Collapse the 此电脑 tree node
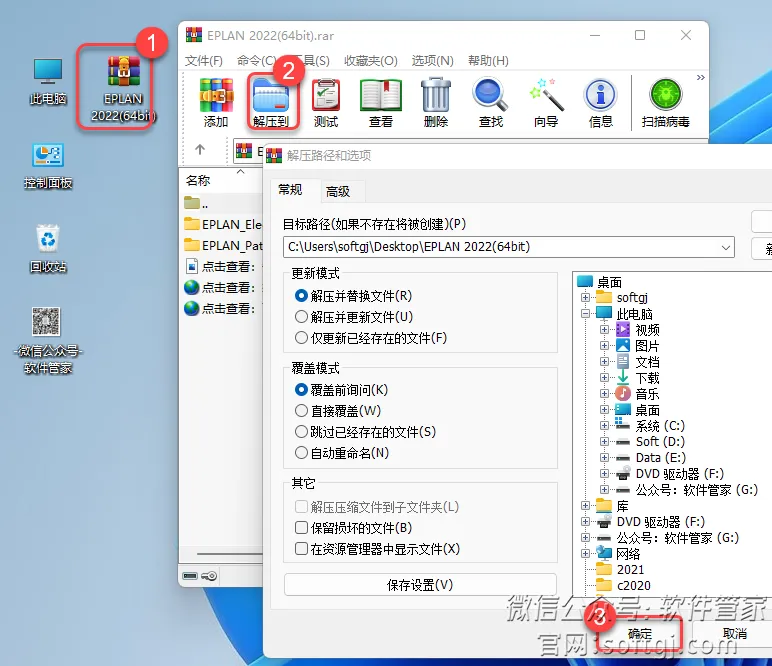772x666 pixels. tap(585, 313)
